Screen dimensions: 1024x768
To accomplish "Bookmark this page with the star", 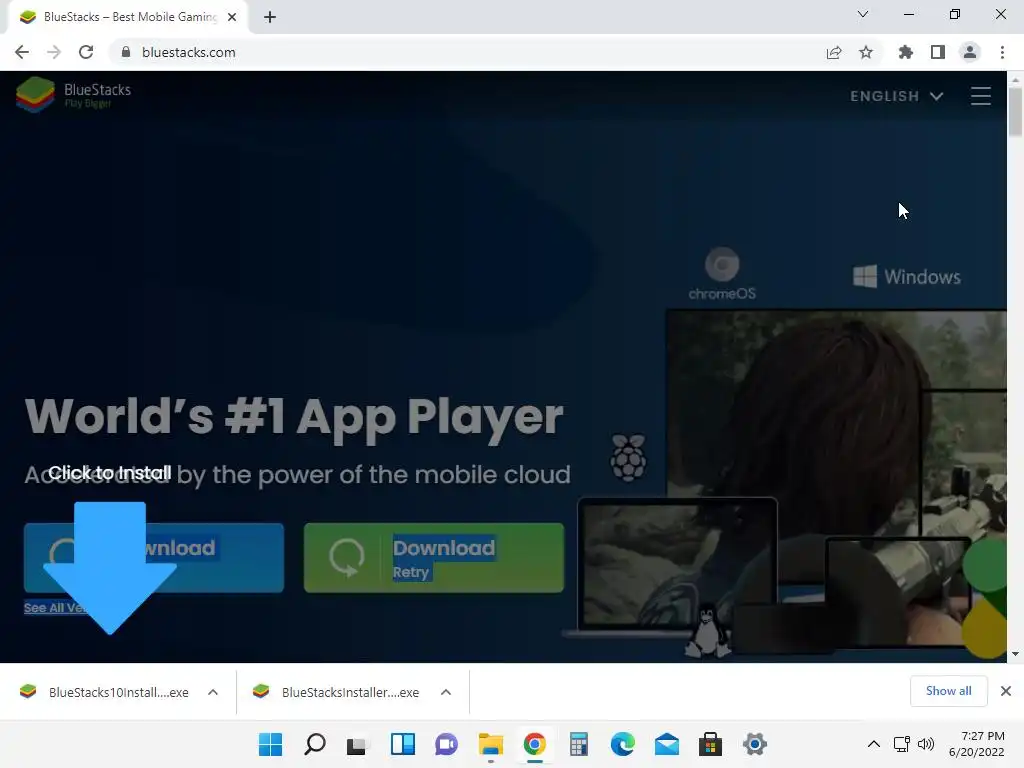I will 866,52.
